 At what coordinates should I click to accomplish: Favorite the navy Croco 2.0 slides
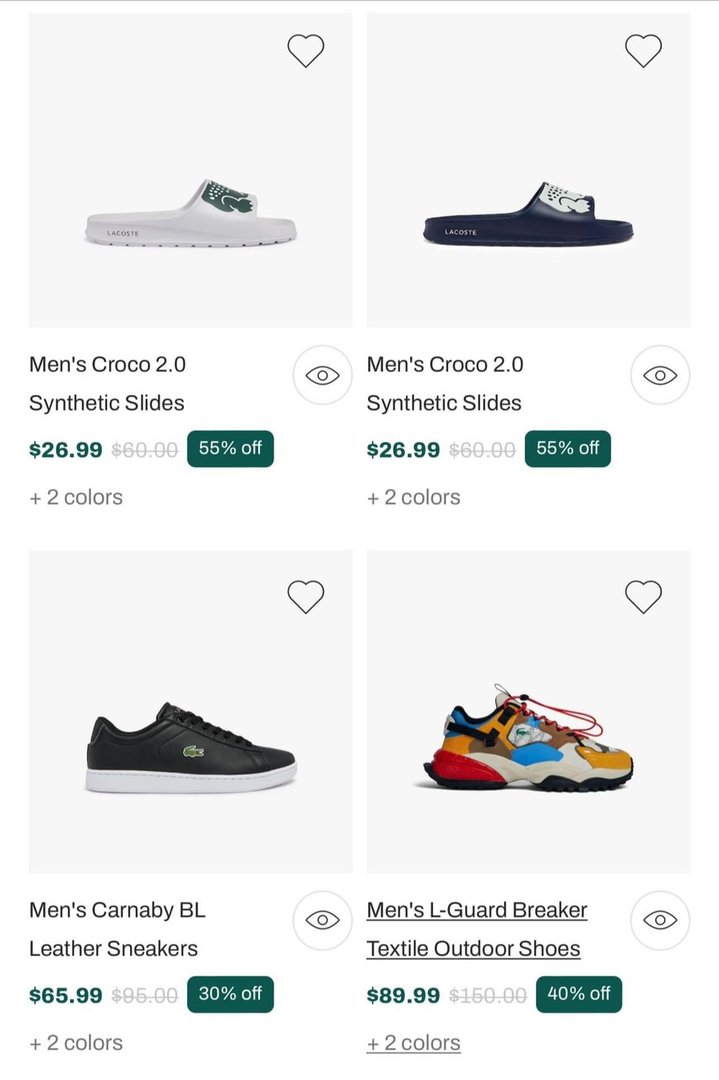click(x=643, y=50)
